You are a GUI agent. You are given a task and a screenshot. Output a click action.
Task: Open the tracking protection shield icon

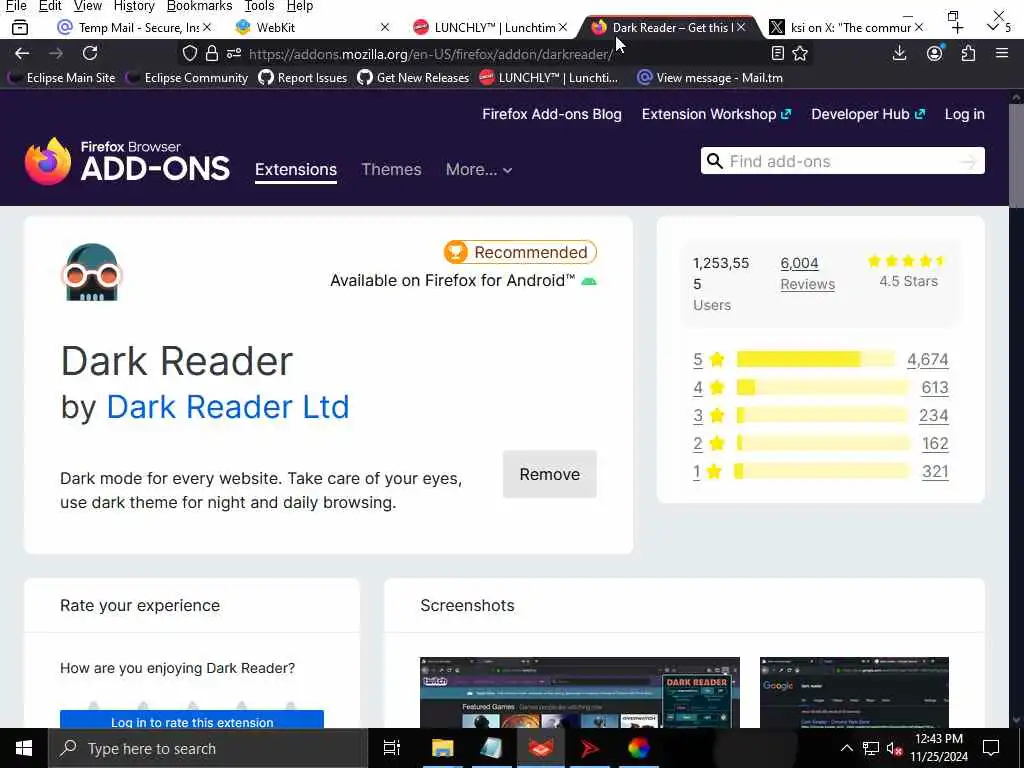click(x=189, y=54)
